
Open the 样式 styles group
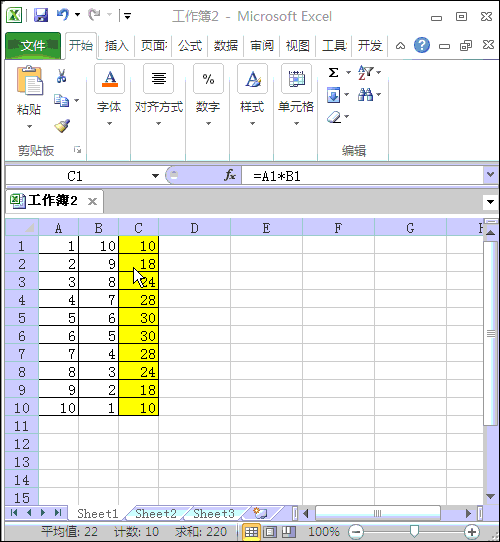click(x=252, y=79)
